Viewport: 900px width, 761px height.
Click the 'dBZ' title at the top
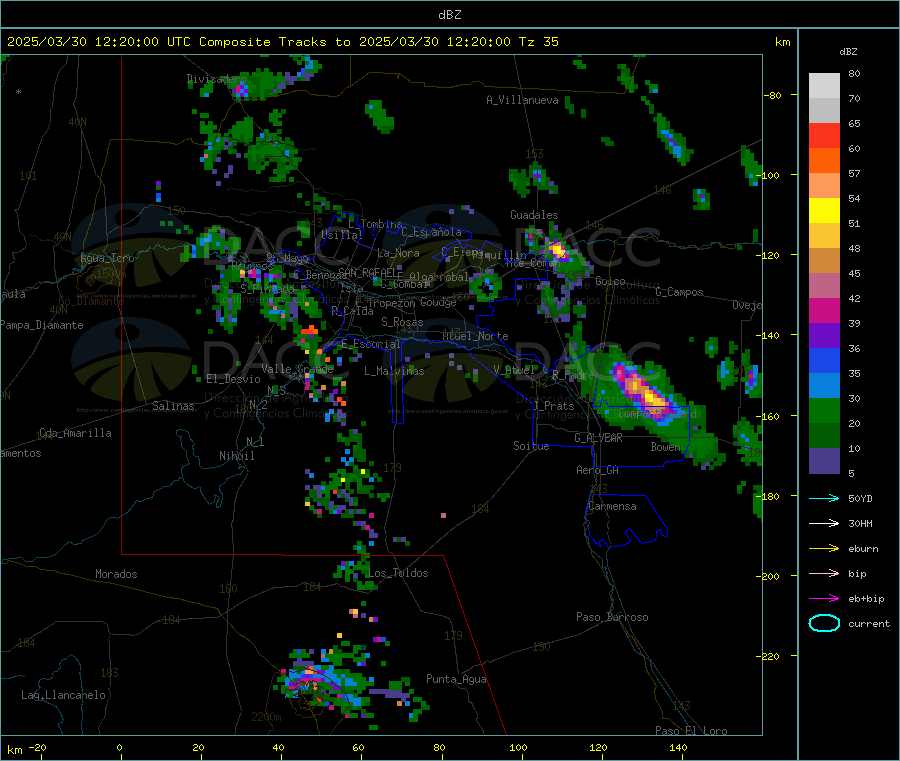(449, 15)
